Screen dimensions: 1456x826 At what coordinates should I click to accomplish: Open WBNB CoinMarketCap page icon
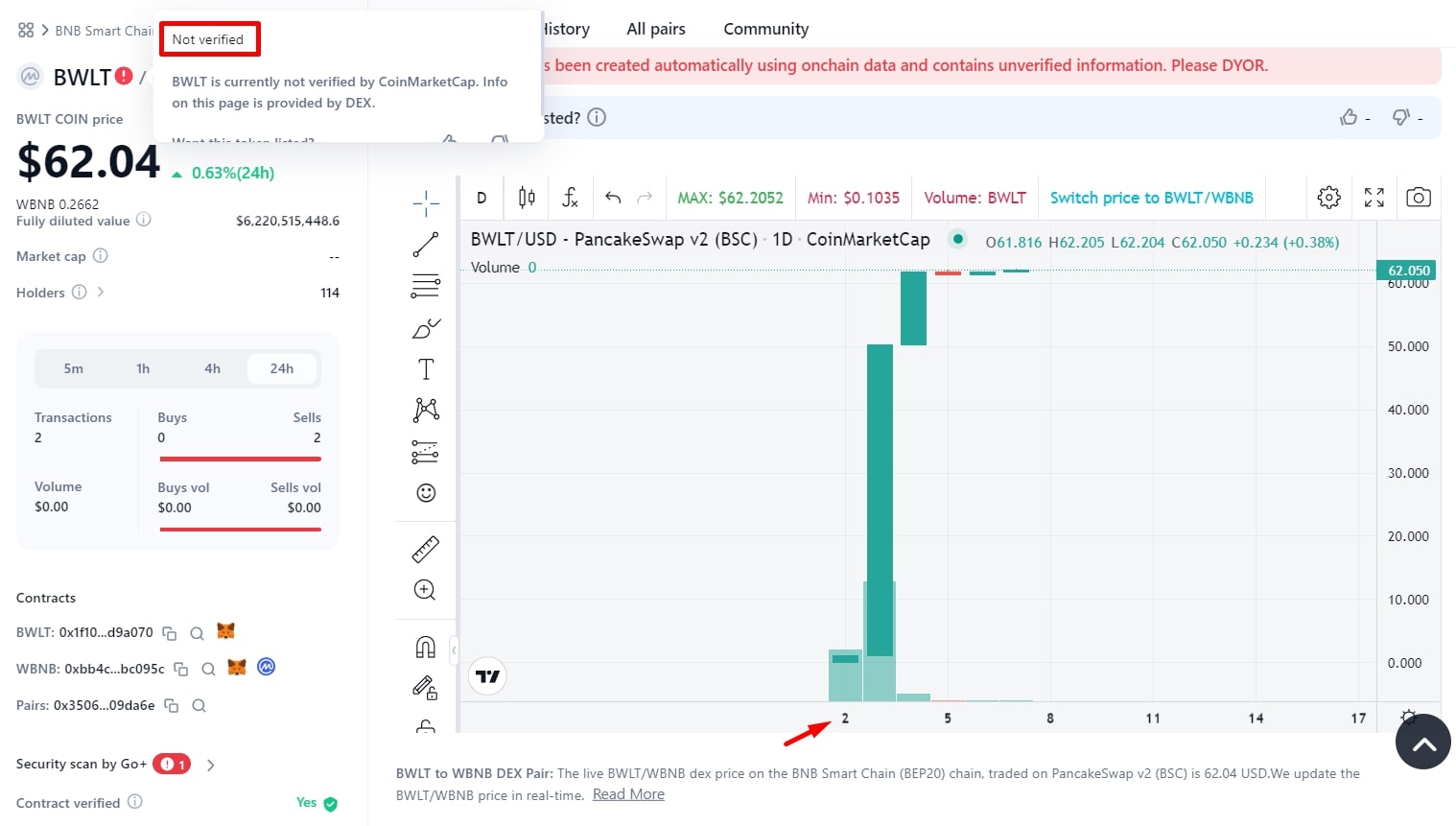267,667
